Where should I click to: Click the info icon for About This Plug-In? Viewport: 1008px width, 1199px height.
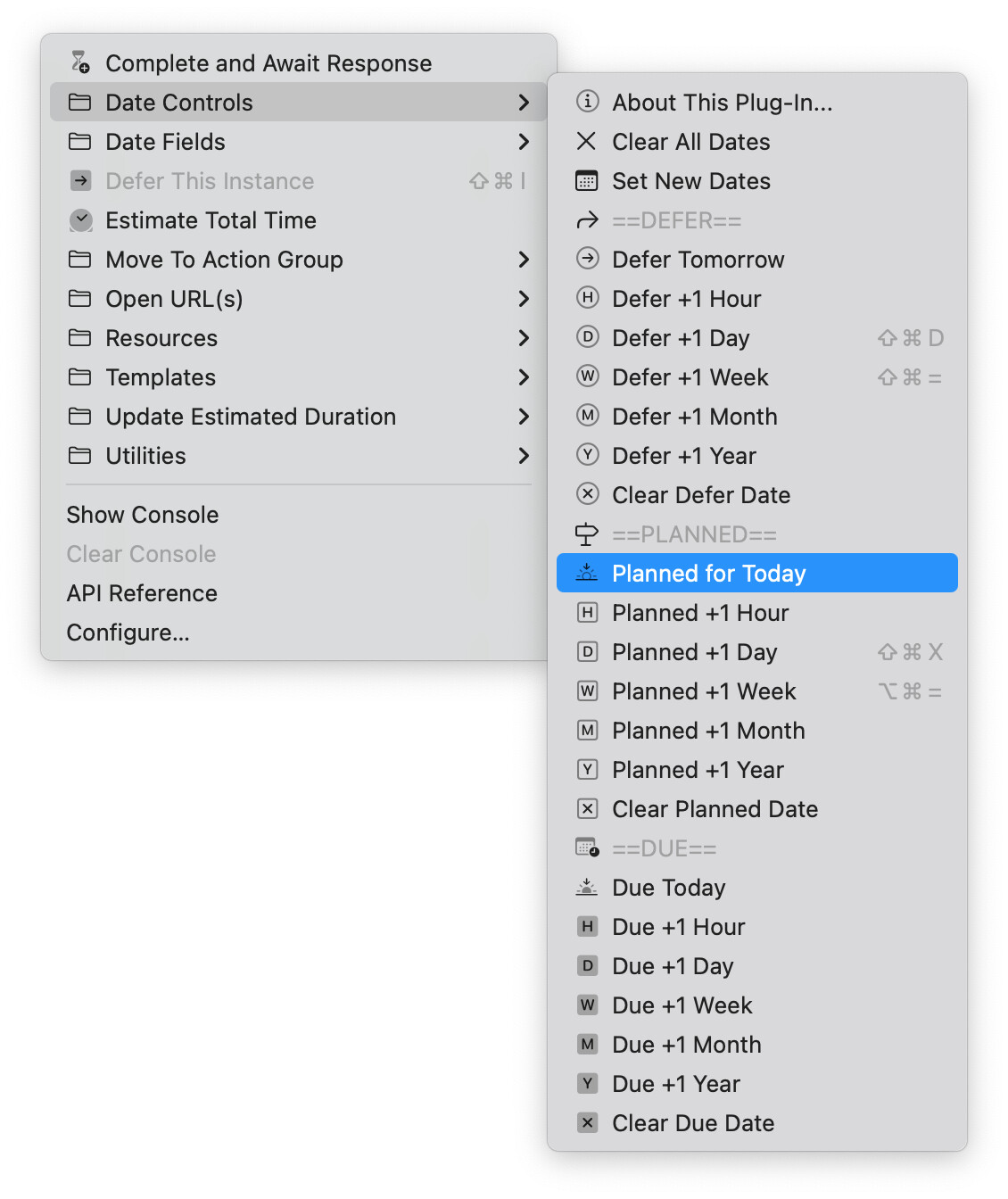click(x=587, y=102)
